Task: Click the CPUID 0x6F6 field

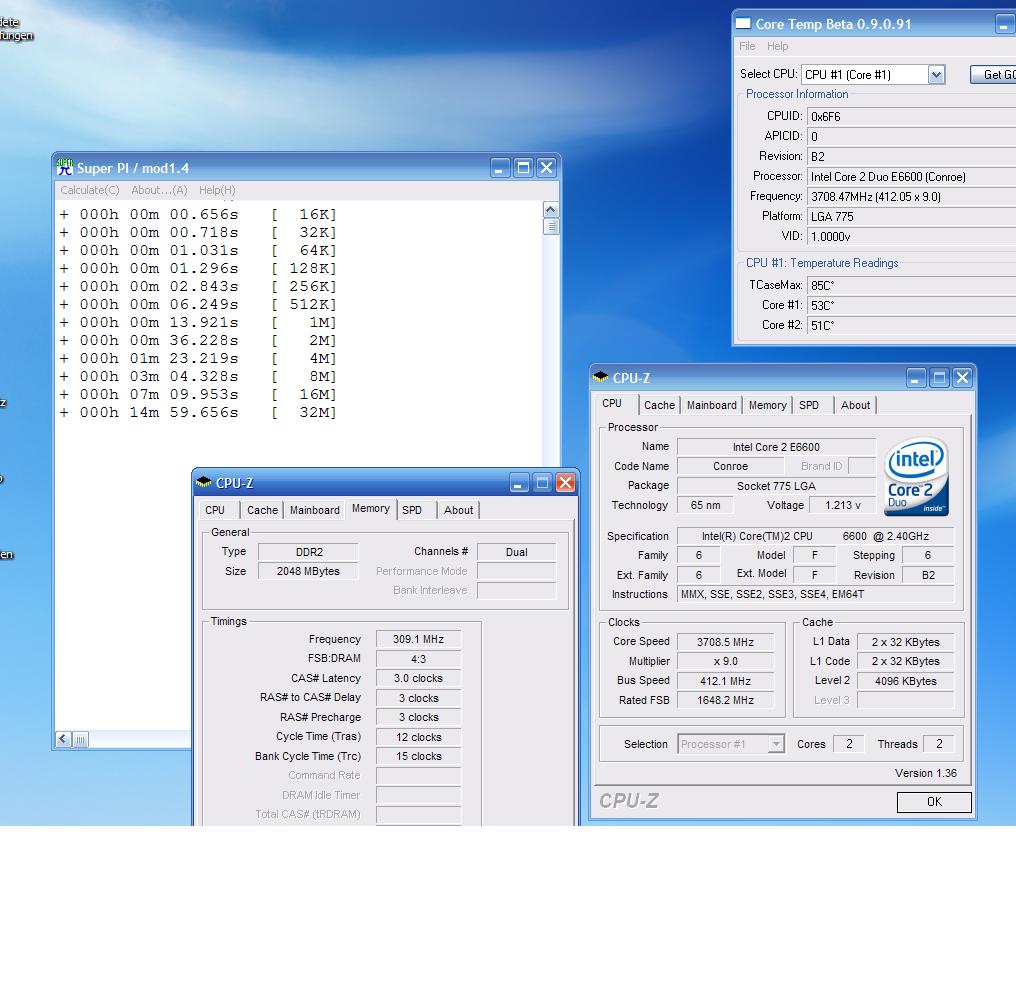Action: [x=911, y=117]
